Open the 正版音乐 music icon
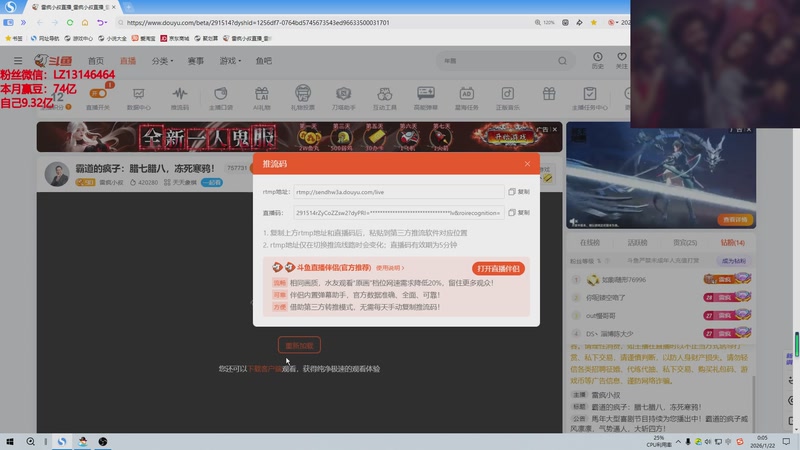800x450 pixels. (x=508, y=98)
